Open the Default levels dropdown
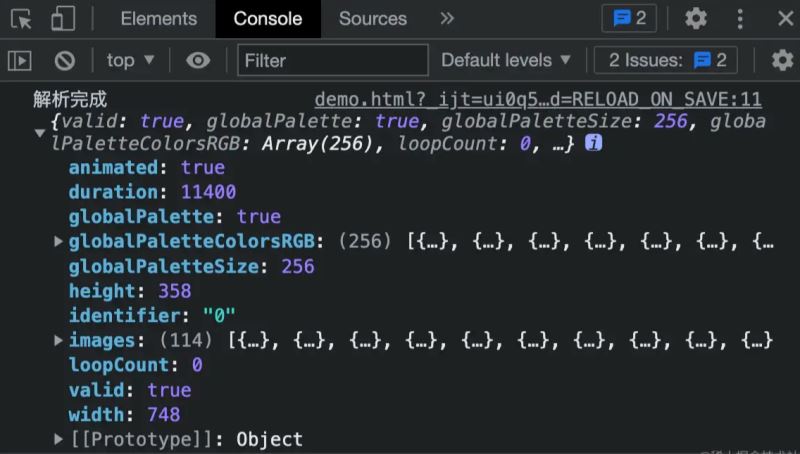The width and height of the screenshot is (800, 454). pos(506,61)
